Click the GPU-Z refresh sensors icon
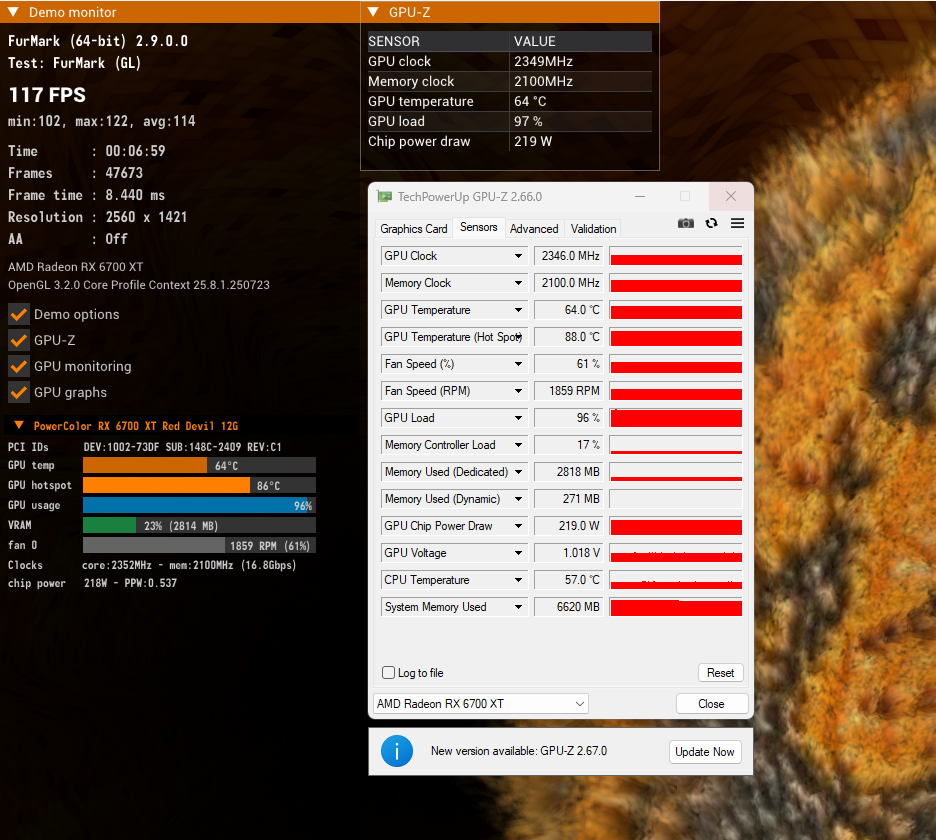Viewport: 936px width, 840px height. [x=711, y=223]
